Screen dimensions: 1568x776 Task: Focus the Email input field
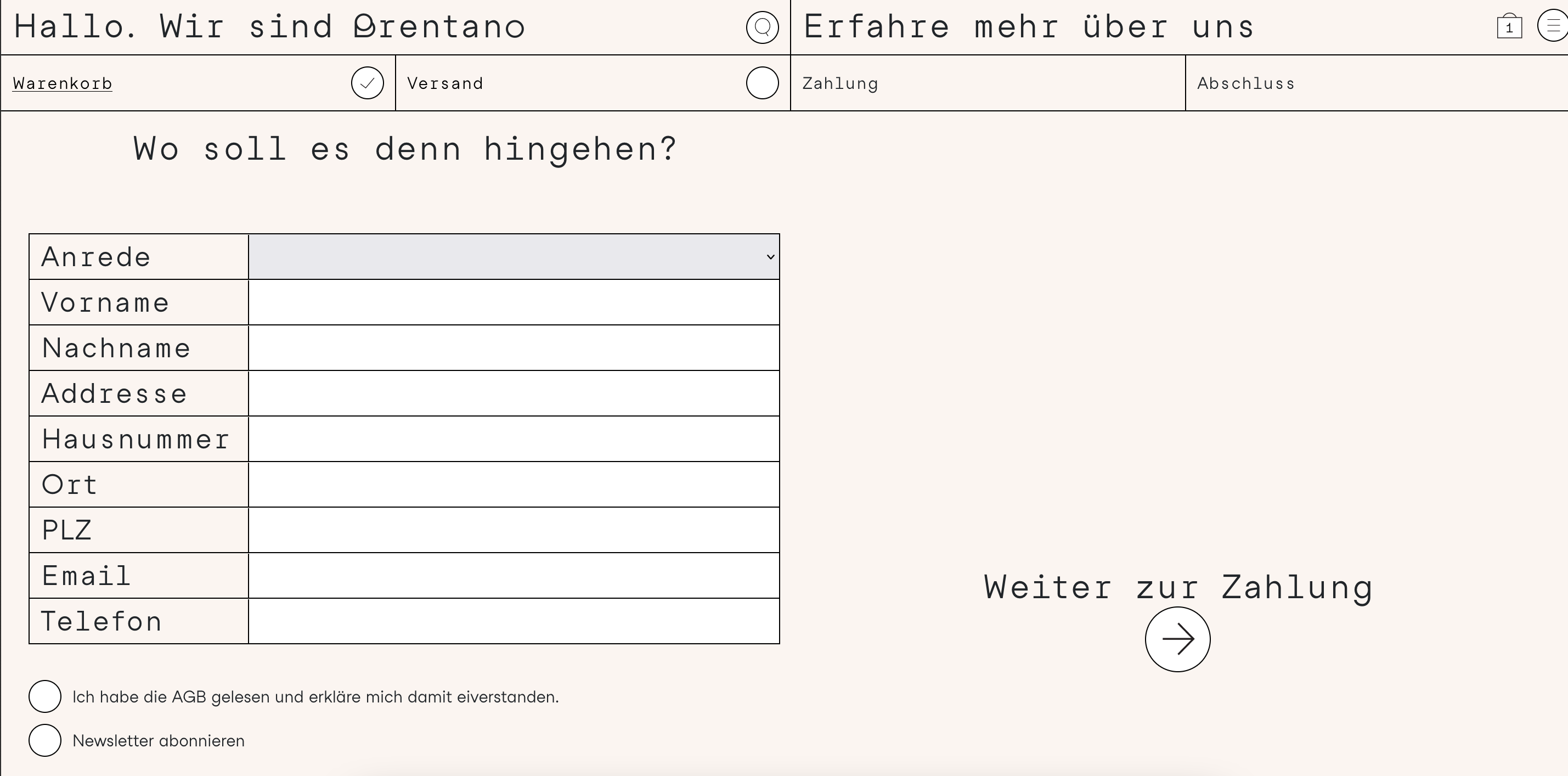513,576
